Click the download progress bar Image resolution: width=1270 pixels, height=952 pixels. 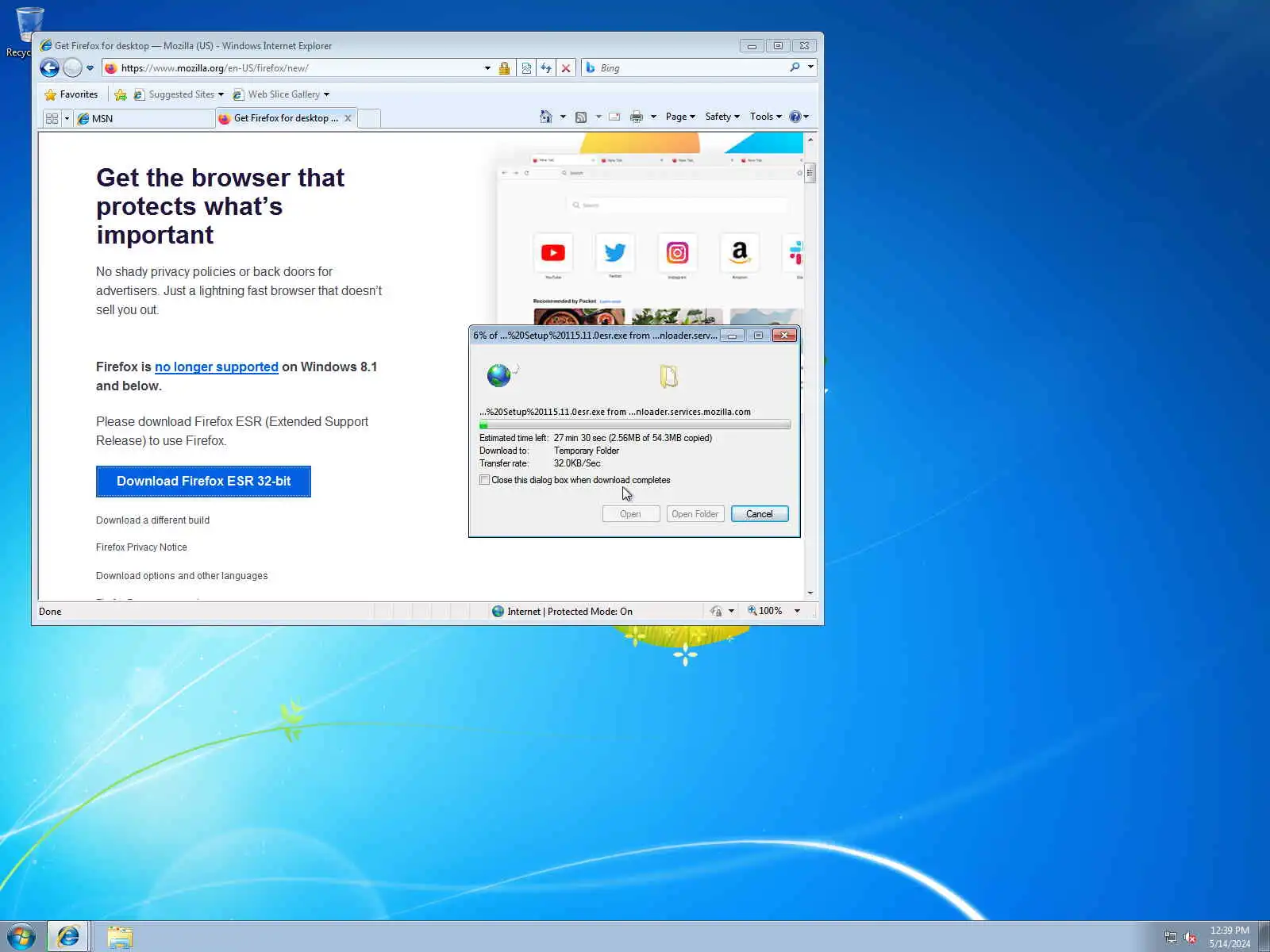[635, 425]
